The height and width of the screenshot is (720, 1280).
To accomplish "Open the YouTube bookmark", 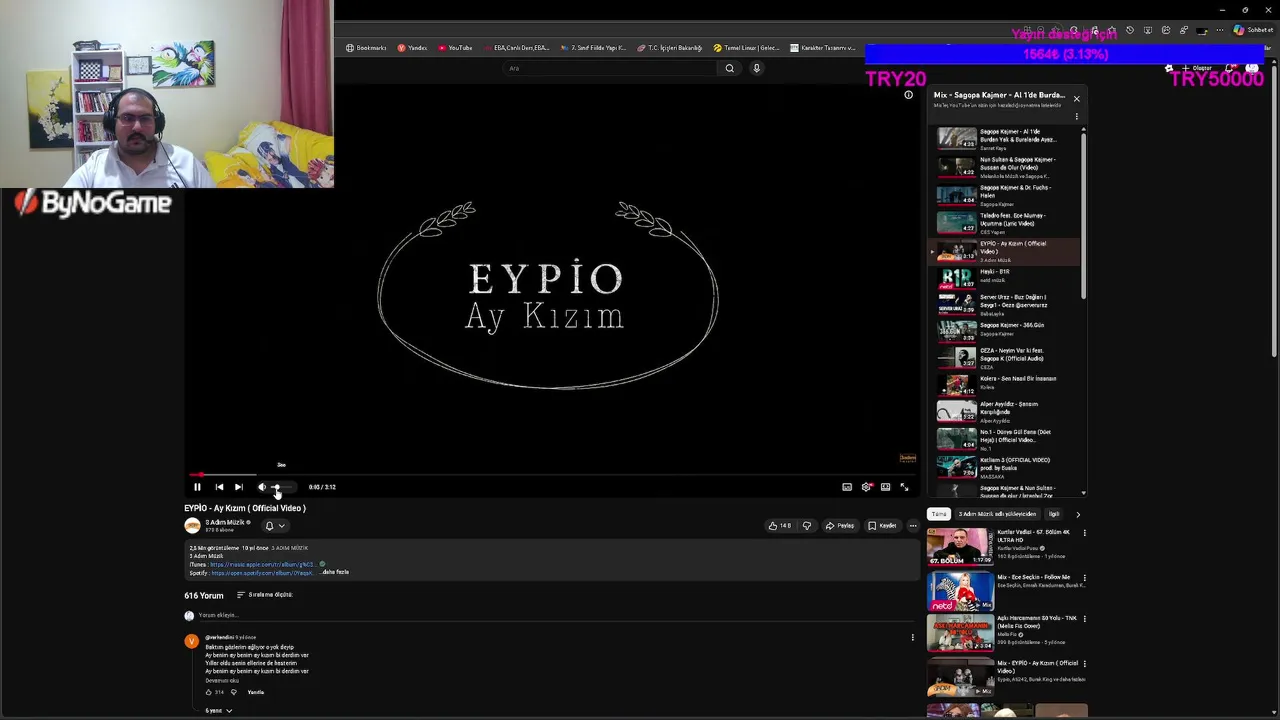I will 455,48.
